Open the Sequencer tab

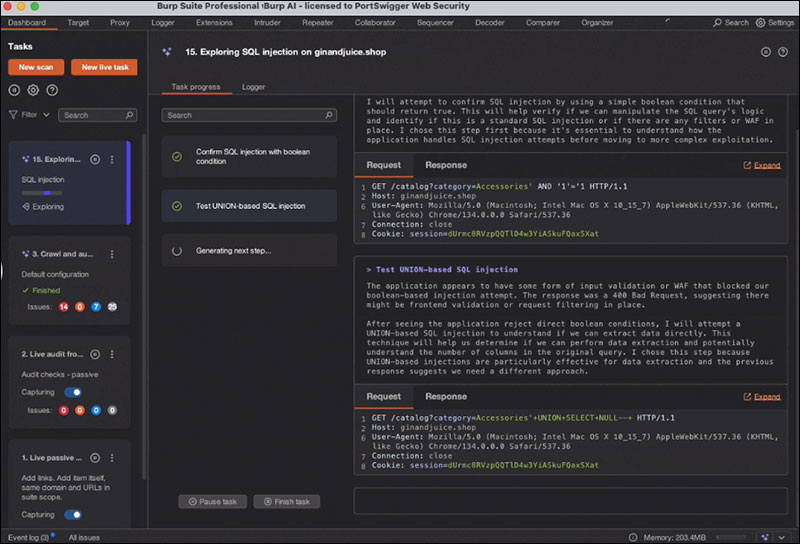click(435, 22)
